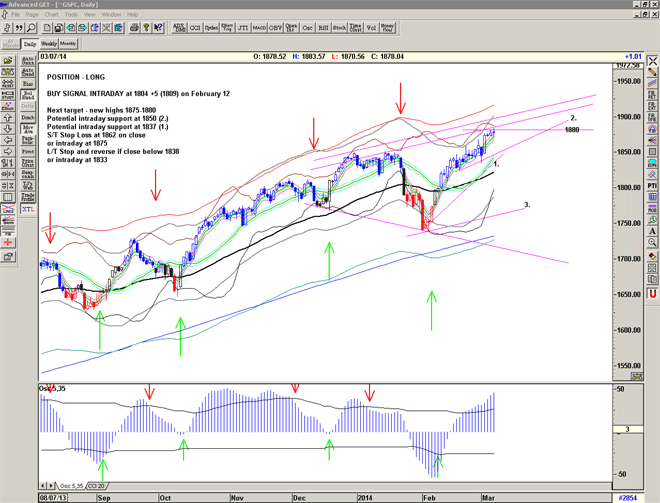Select the magnifier search tool

33,28
